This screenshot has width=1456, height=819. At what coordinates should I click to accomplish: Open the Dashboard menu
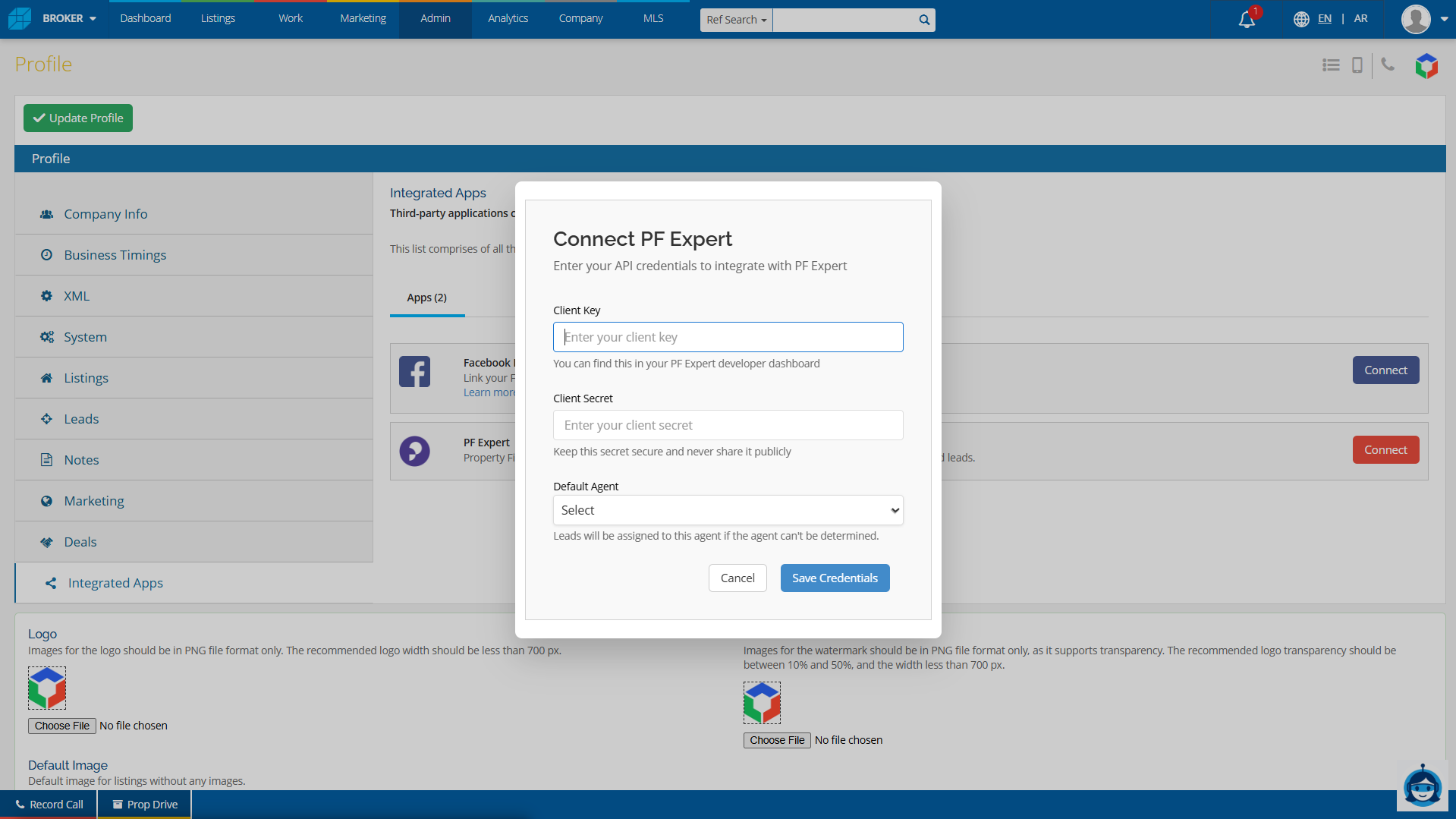pos(145,18)
